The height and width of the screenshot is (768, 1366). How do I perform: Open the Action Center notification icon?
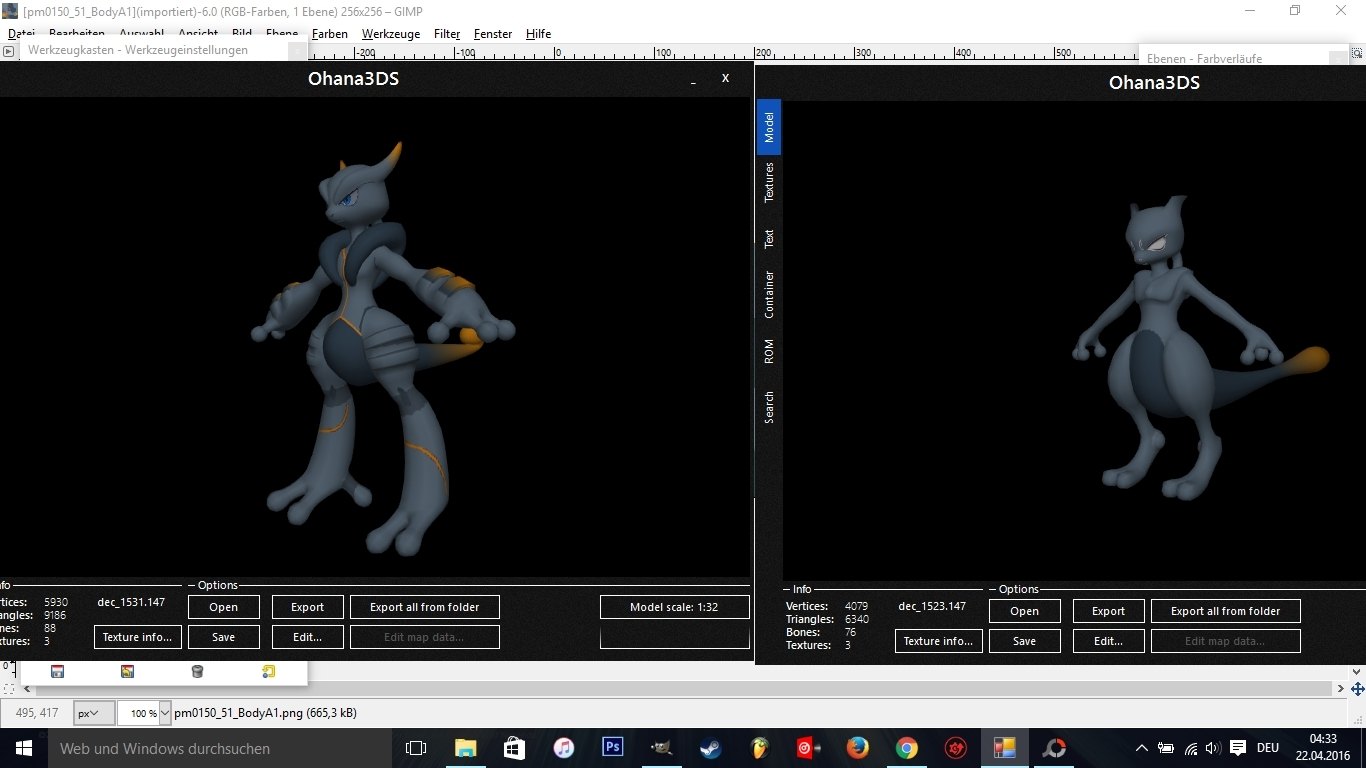coord(1237,748)
